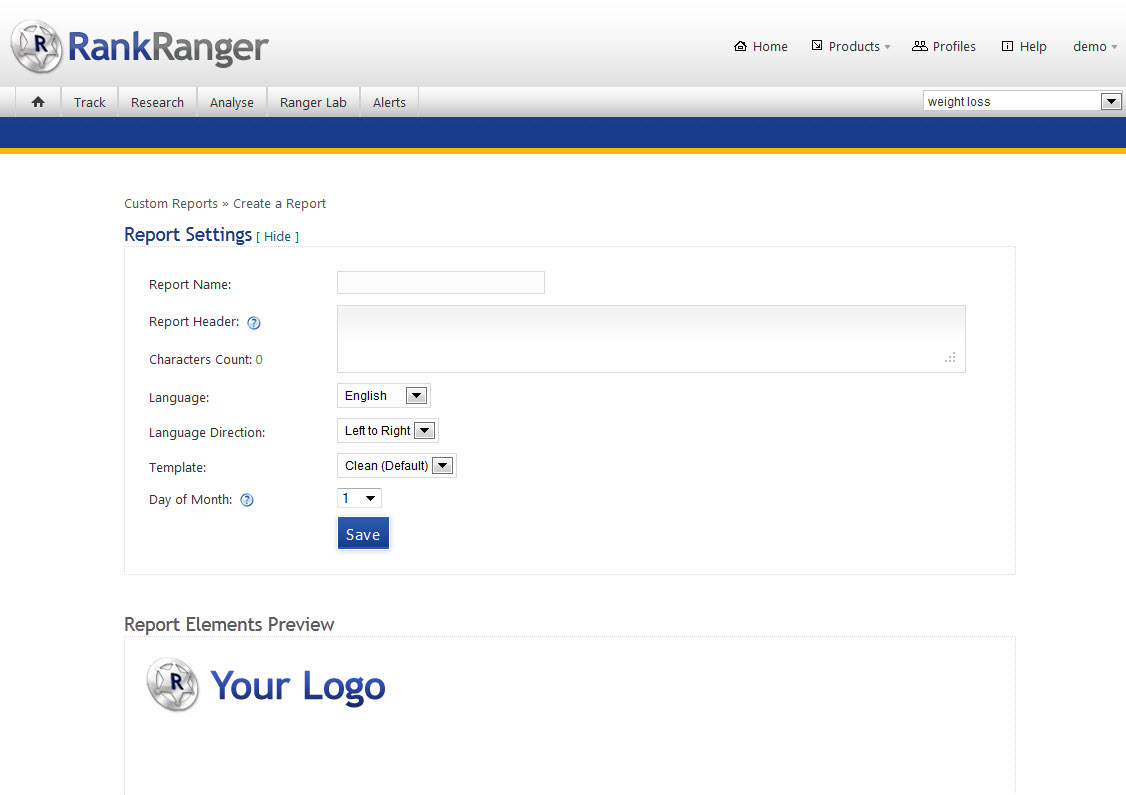The width and height of the screenshot is (1126, 795).
Task: Open the Track menu tab
Action: (x=89, y=102)
